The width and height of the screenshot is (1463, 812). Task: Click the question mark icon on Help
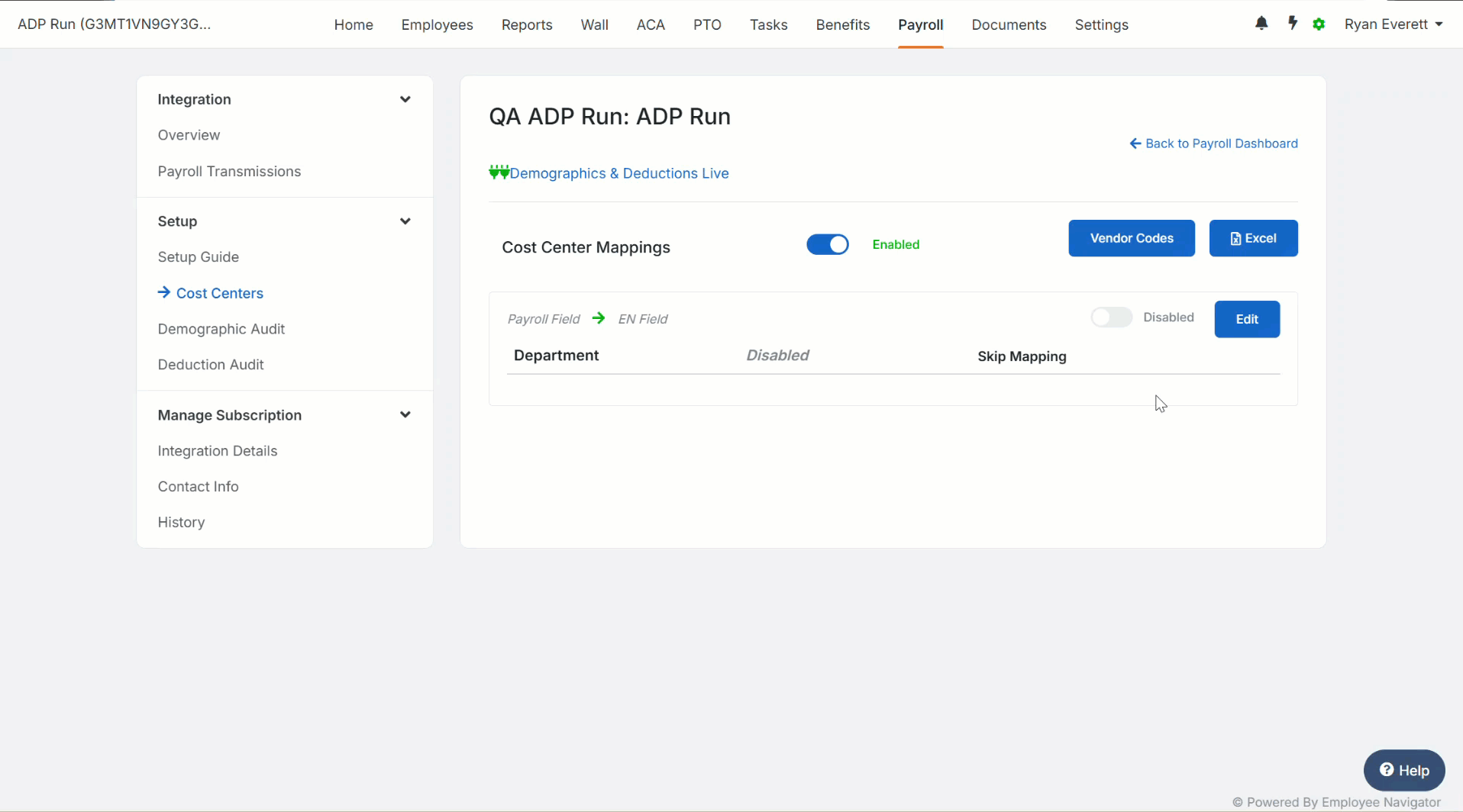pyautogui.click(x=1387, y=770)
